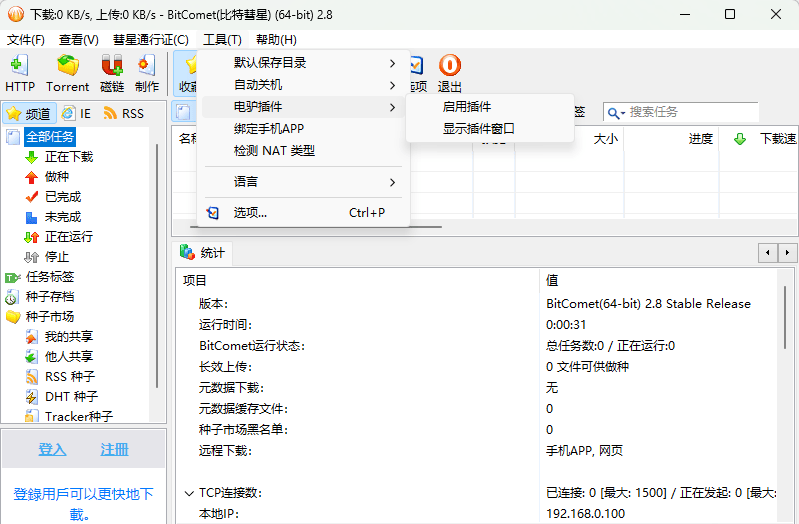
Task: Click the 项目 column header
Action: (358, 280)
